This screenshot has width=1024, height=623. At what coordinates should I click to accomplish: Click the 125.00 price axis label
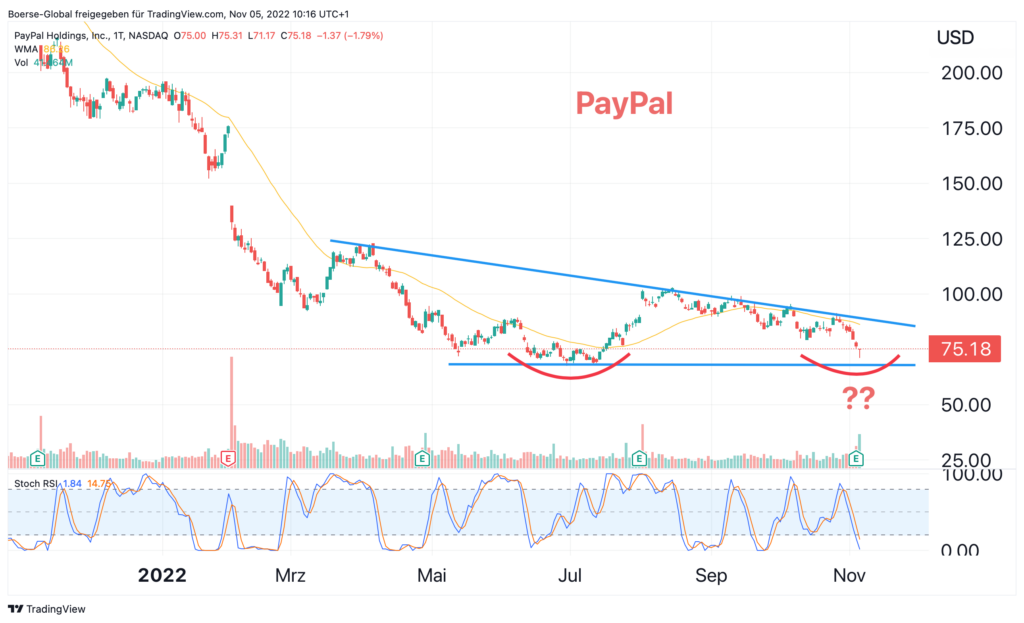pyautogui.click(x=971, y=239)
